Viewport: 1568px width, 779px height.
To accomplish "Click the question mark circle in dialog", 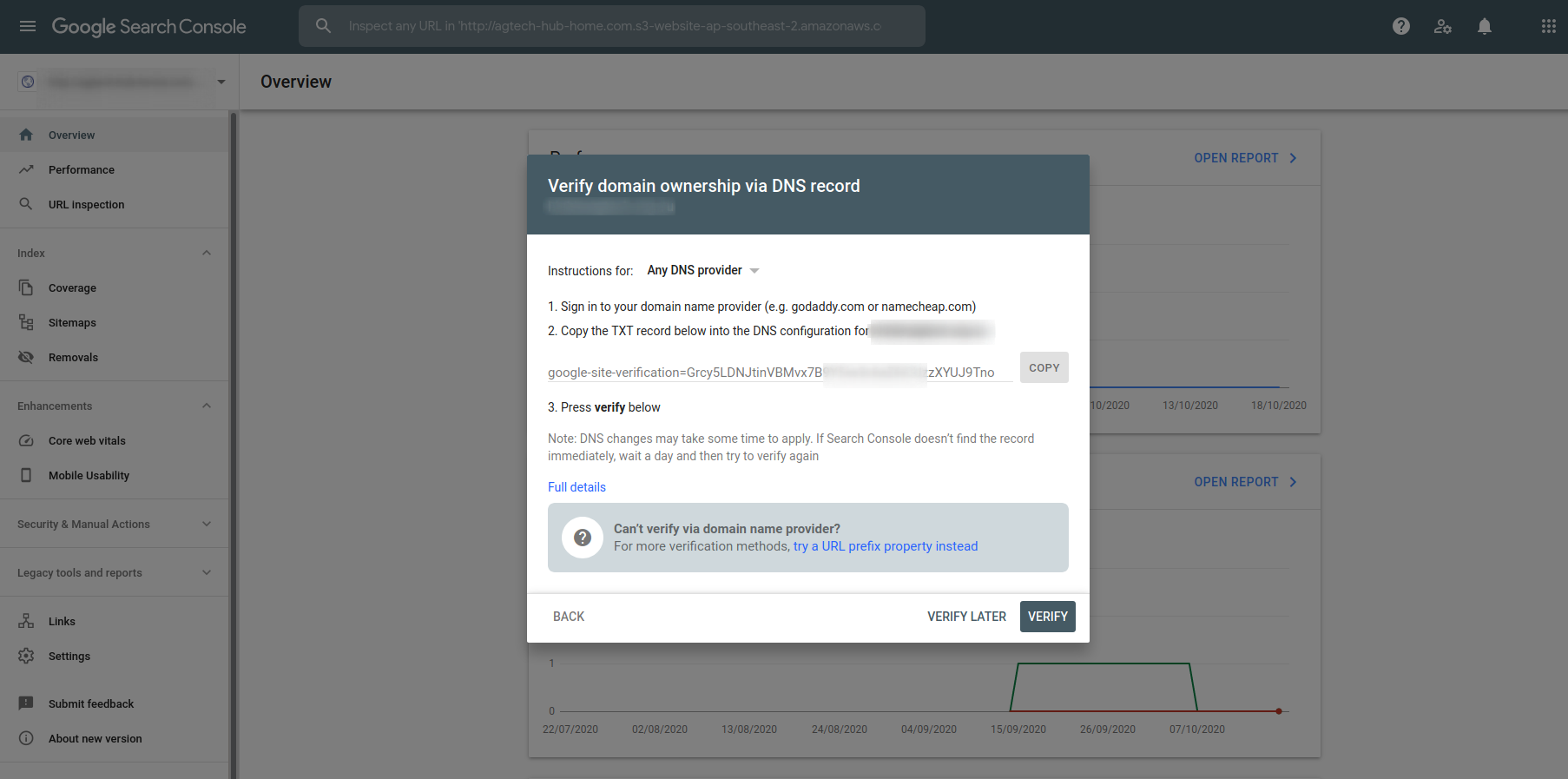I will point(583,538).
